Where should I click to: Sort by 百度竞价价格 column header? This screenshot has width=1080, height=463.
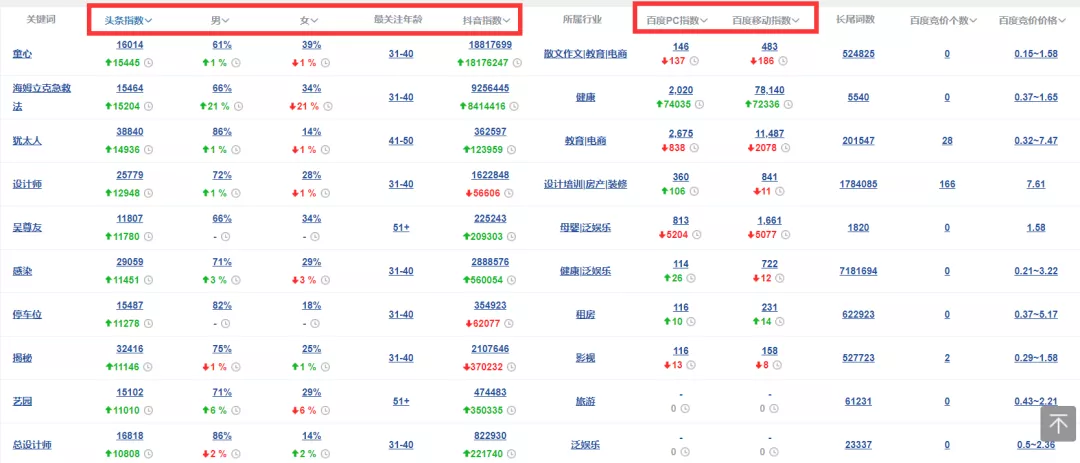[x=1032, y=21]
